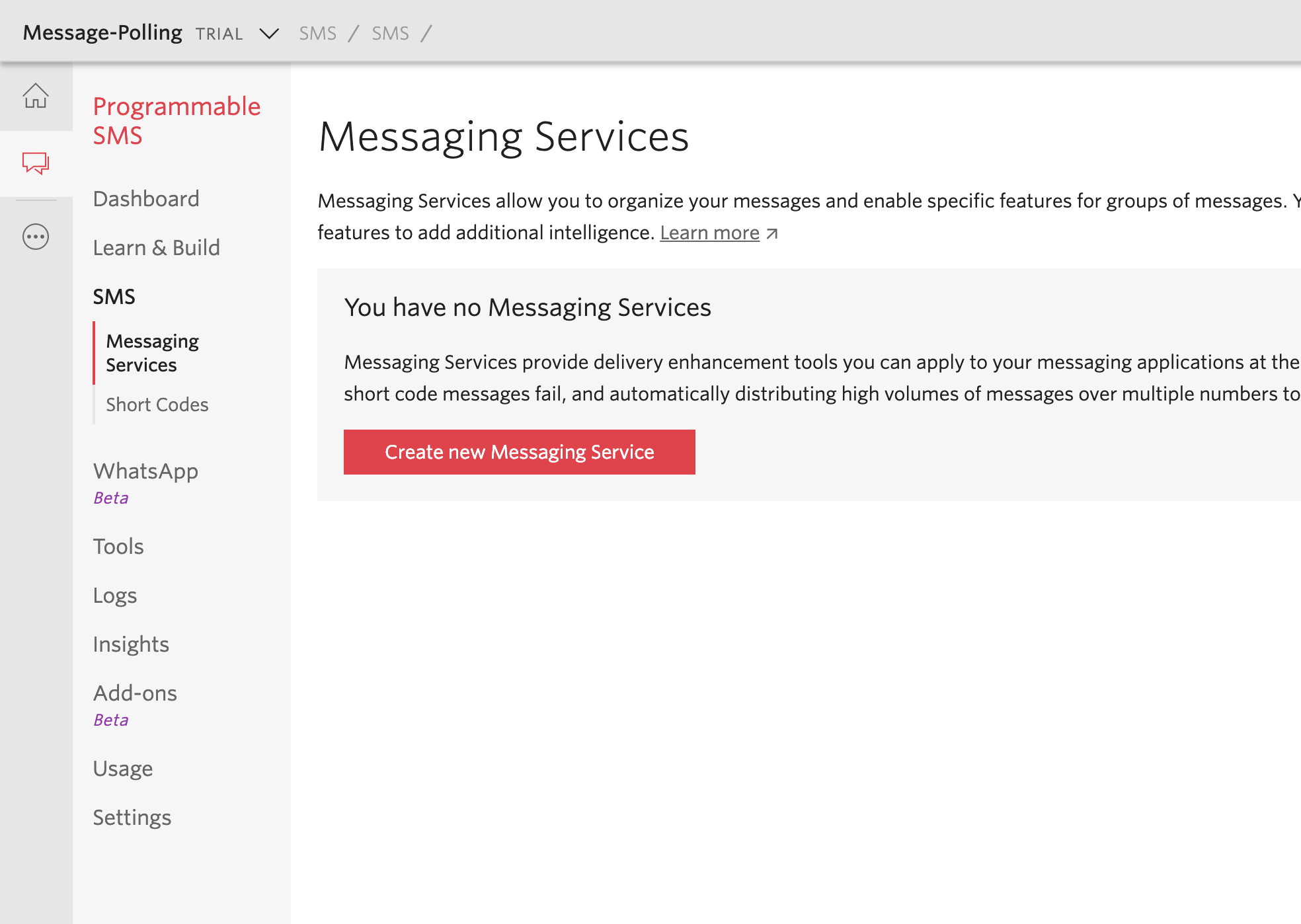Click 'You have no Messaging Services' text
The height and width of the screenshot is (924, 1301).
point(528,308)
